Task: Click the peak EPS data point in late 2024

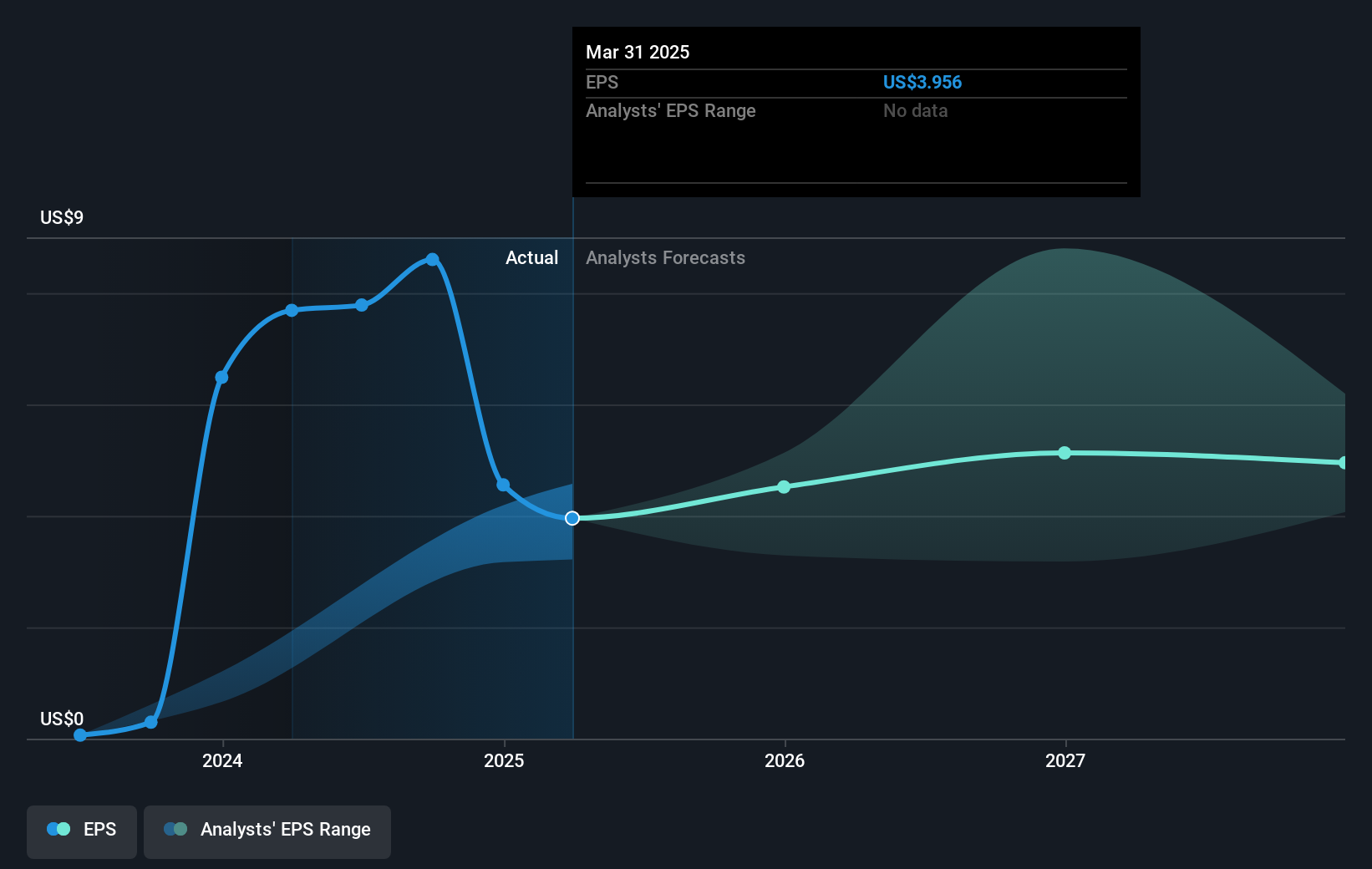Action: coord(432,260)
